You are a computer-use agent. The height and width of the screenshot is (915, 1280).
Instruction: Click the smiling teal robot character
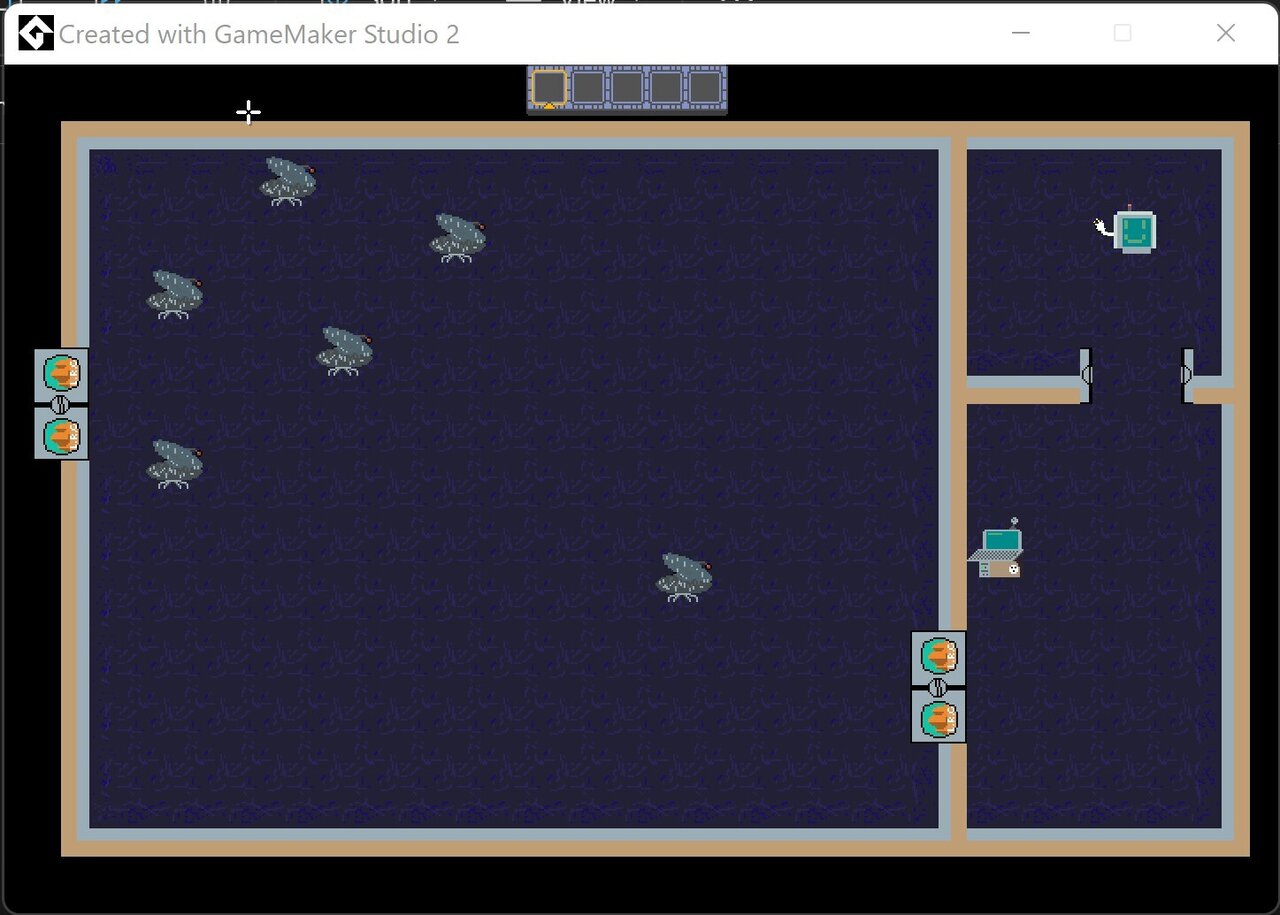pyautogui.click(x=1134, y=231)
